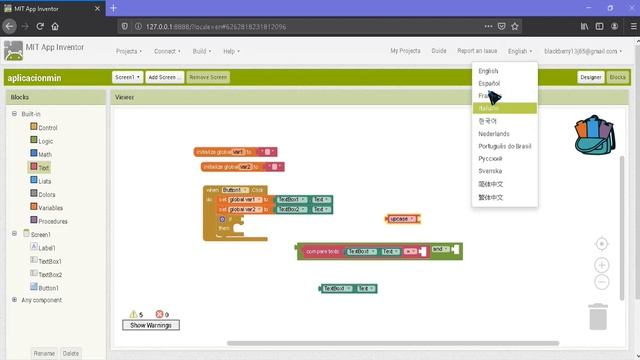Zoom in with the plus icon
The width and height of the screenshot is (640, 360).
602,265
